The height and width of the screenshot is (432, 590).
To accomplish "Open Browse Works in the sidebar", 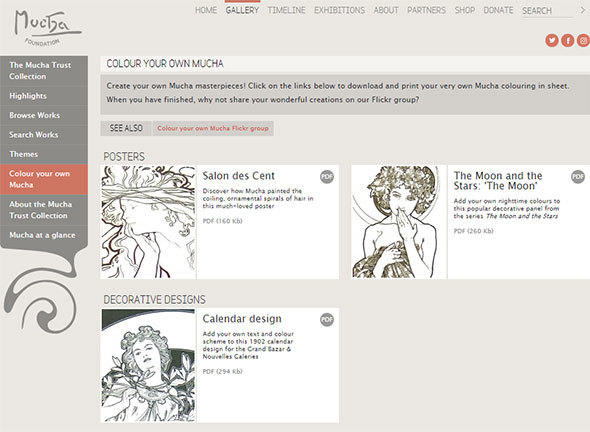I will [44, 115].
